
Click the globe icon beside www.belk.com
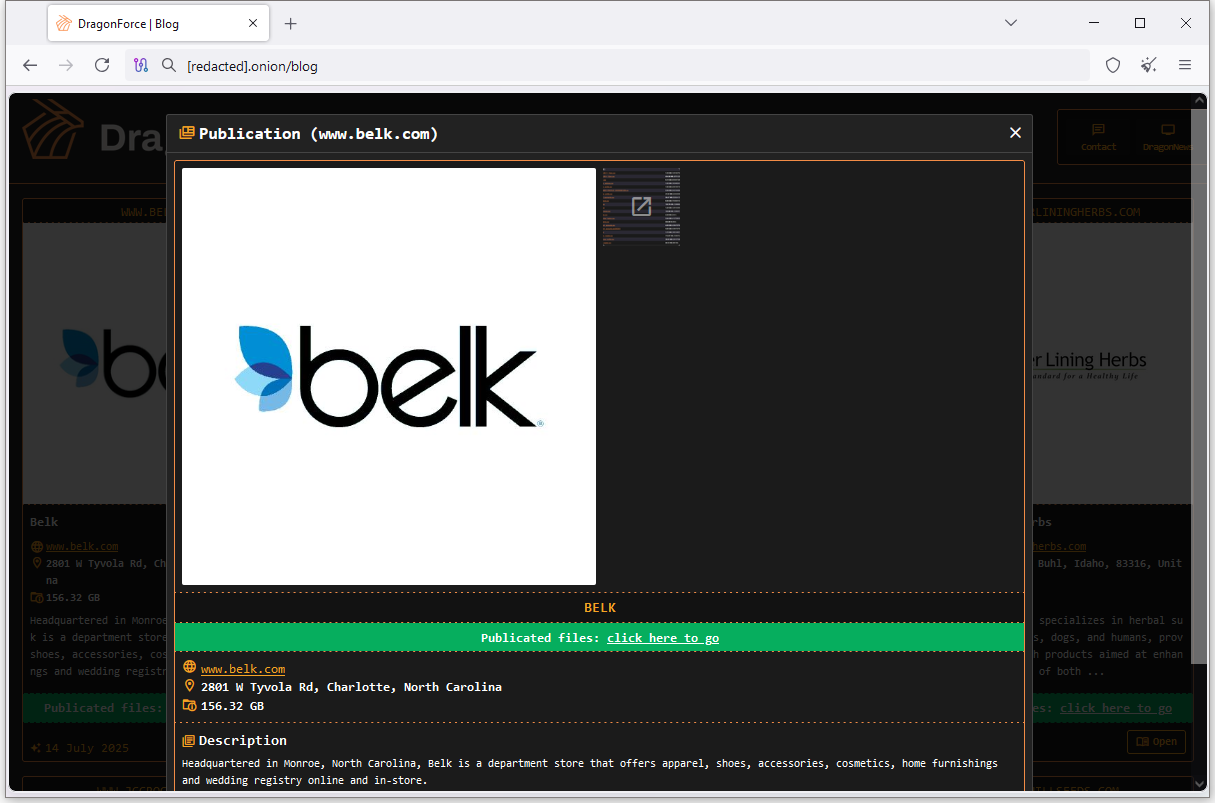[x=190, y=668]
